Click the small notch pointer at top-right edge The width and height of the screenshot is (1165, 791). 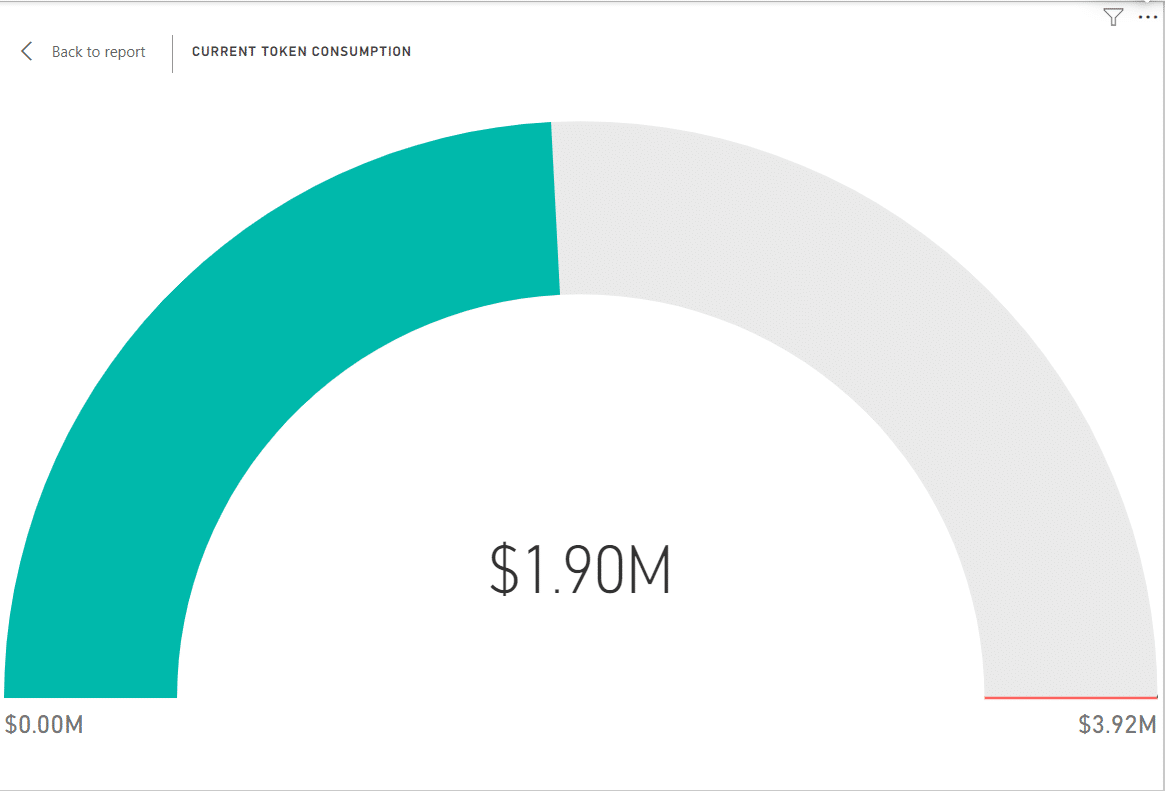tap(1146, 3)
